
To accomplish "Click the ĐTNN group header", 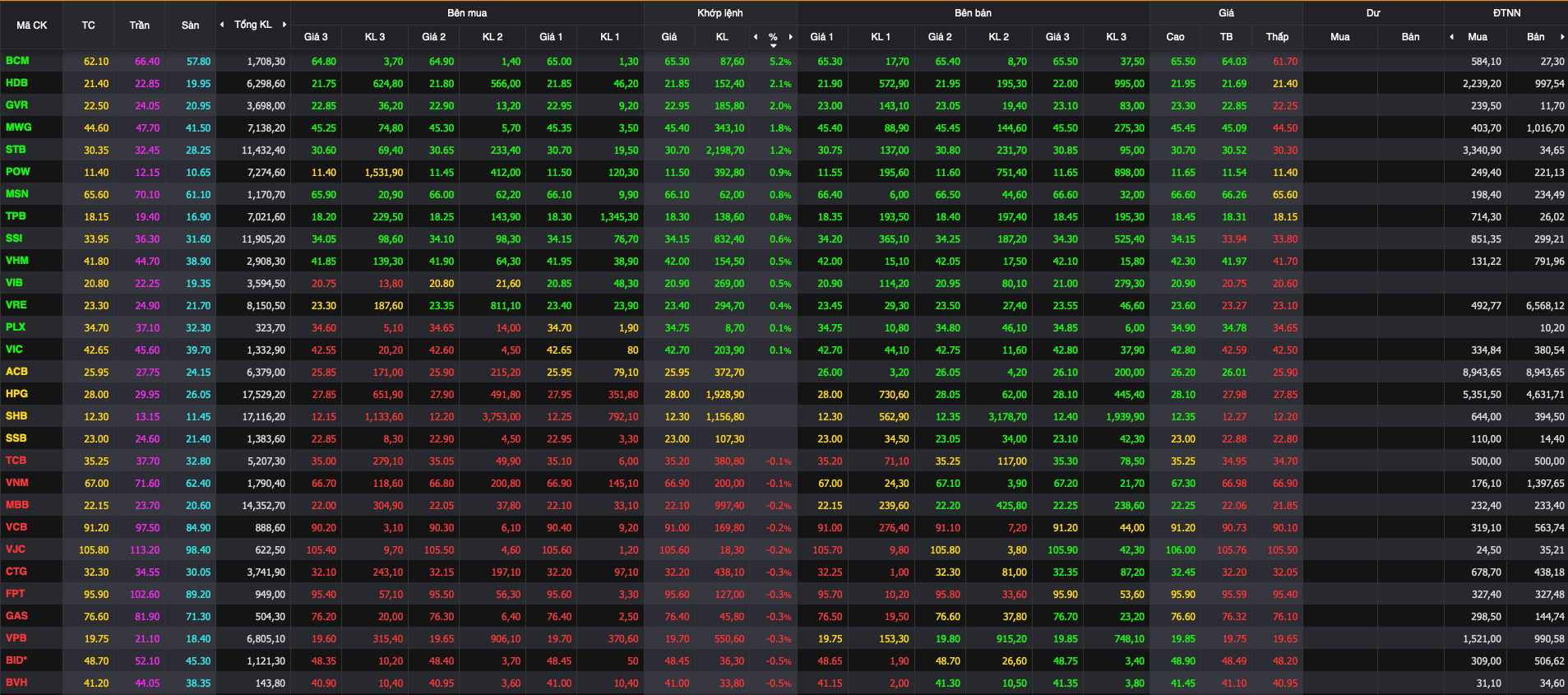I will [1506, 13].
